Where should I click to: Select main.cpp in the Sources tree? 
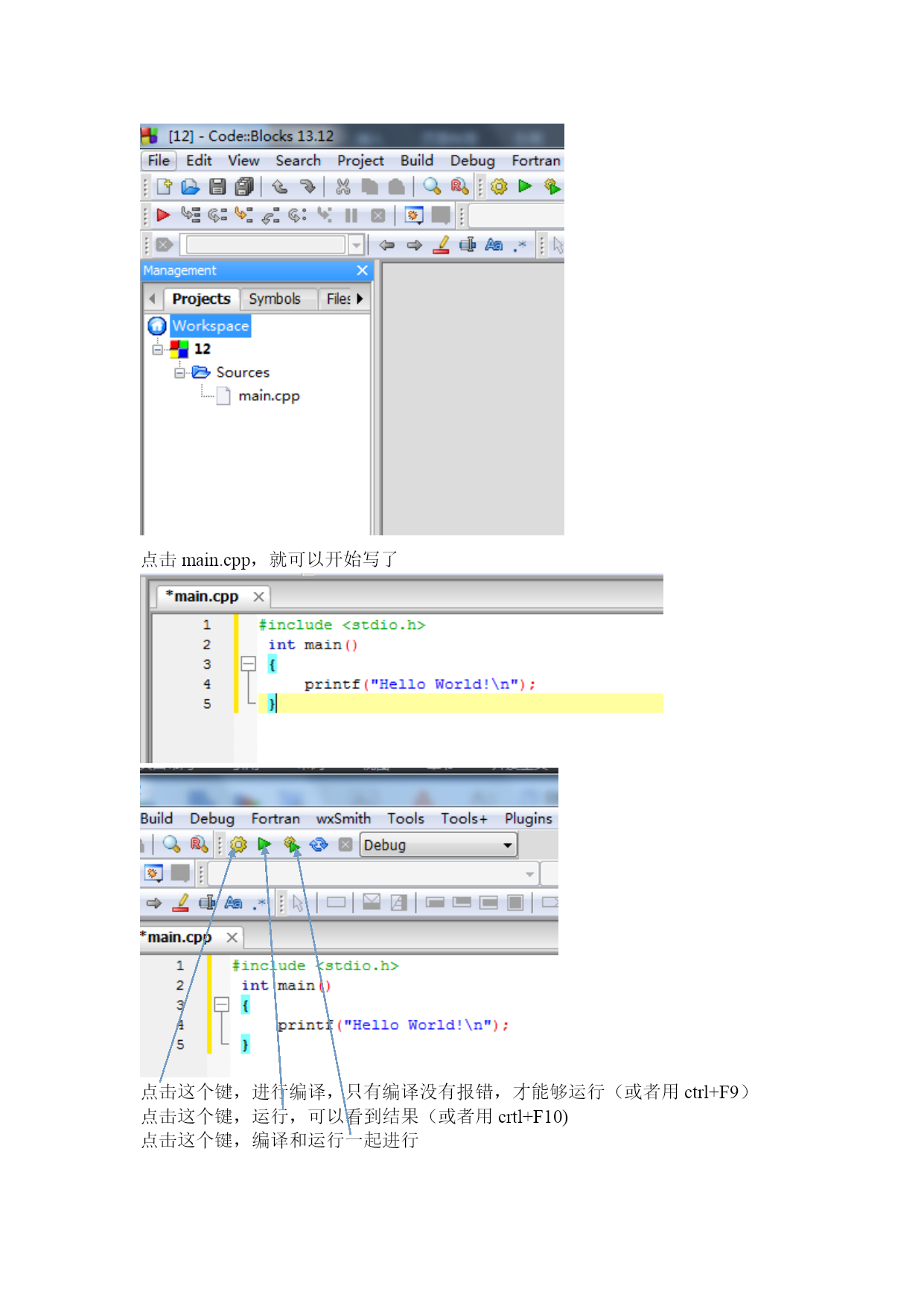click(269, 396)
